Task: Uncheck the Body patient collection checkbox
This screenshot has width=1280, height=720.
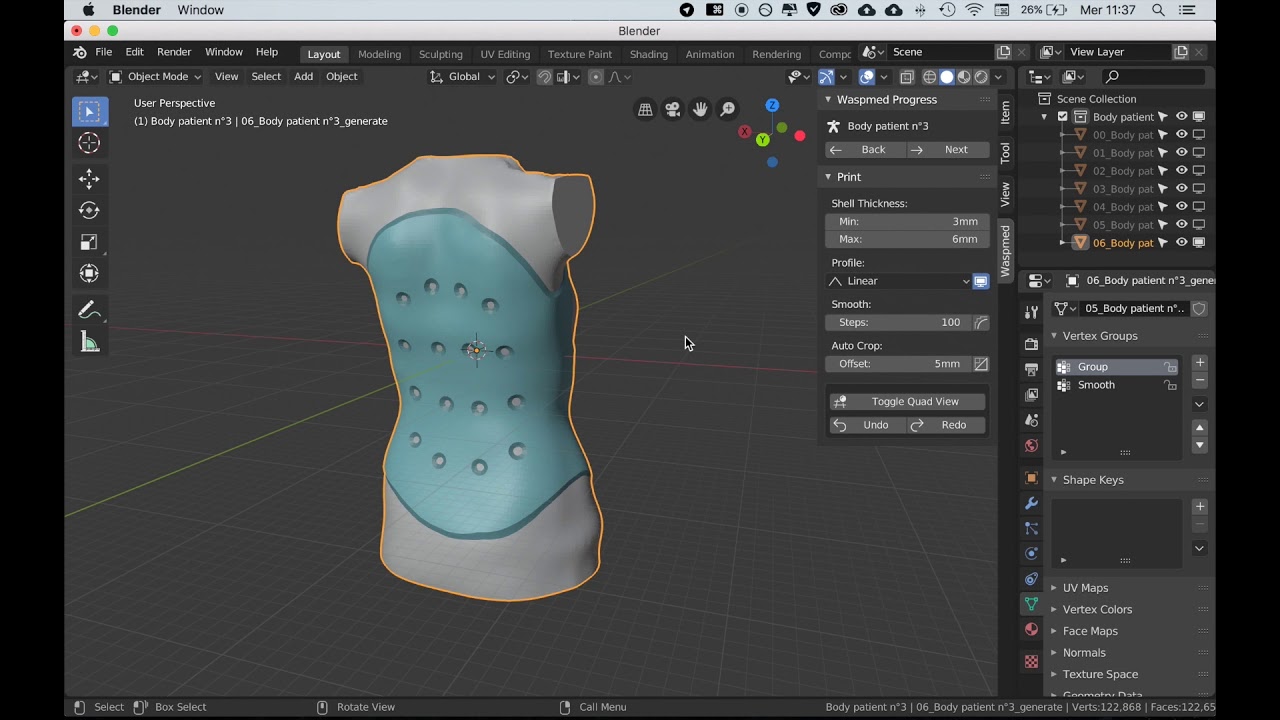Action: [1063, 117]
